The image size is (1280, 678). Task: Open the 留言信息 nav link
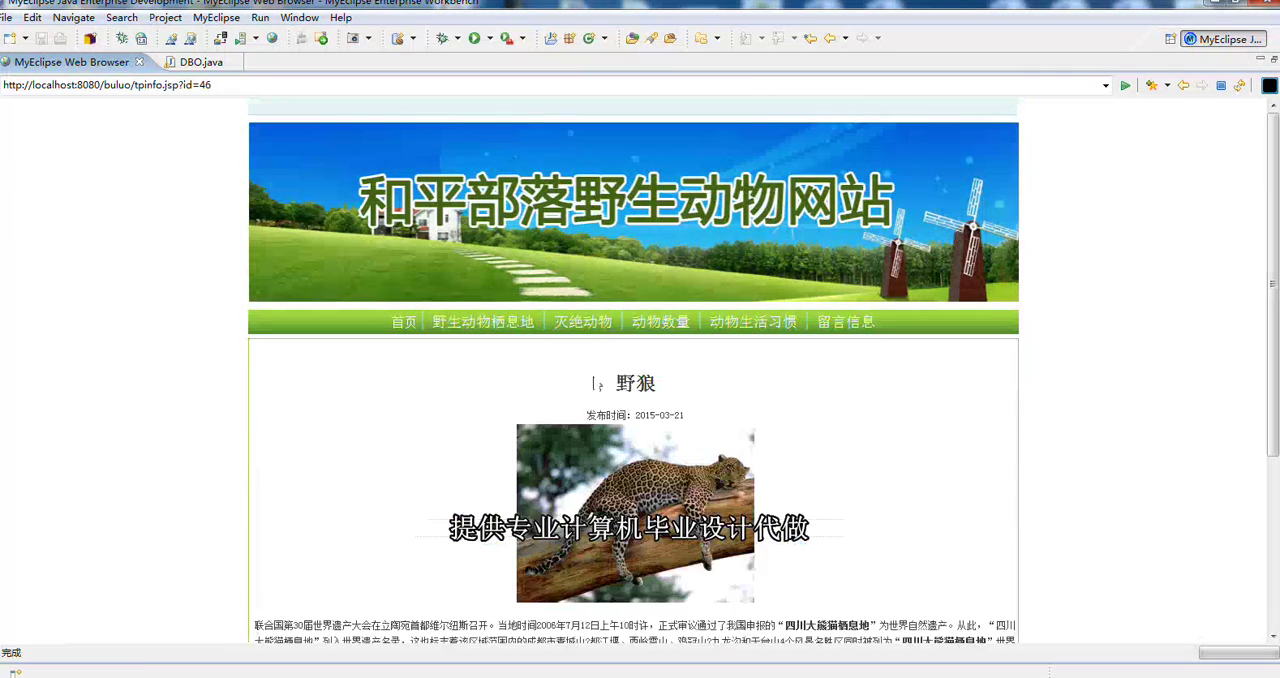(846, 322)
